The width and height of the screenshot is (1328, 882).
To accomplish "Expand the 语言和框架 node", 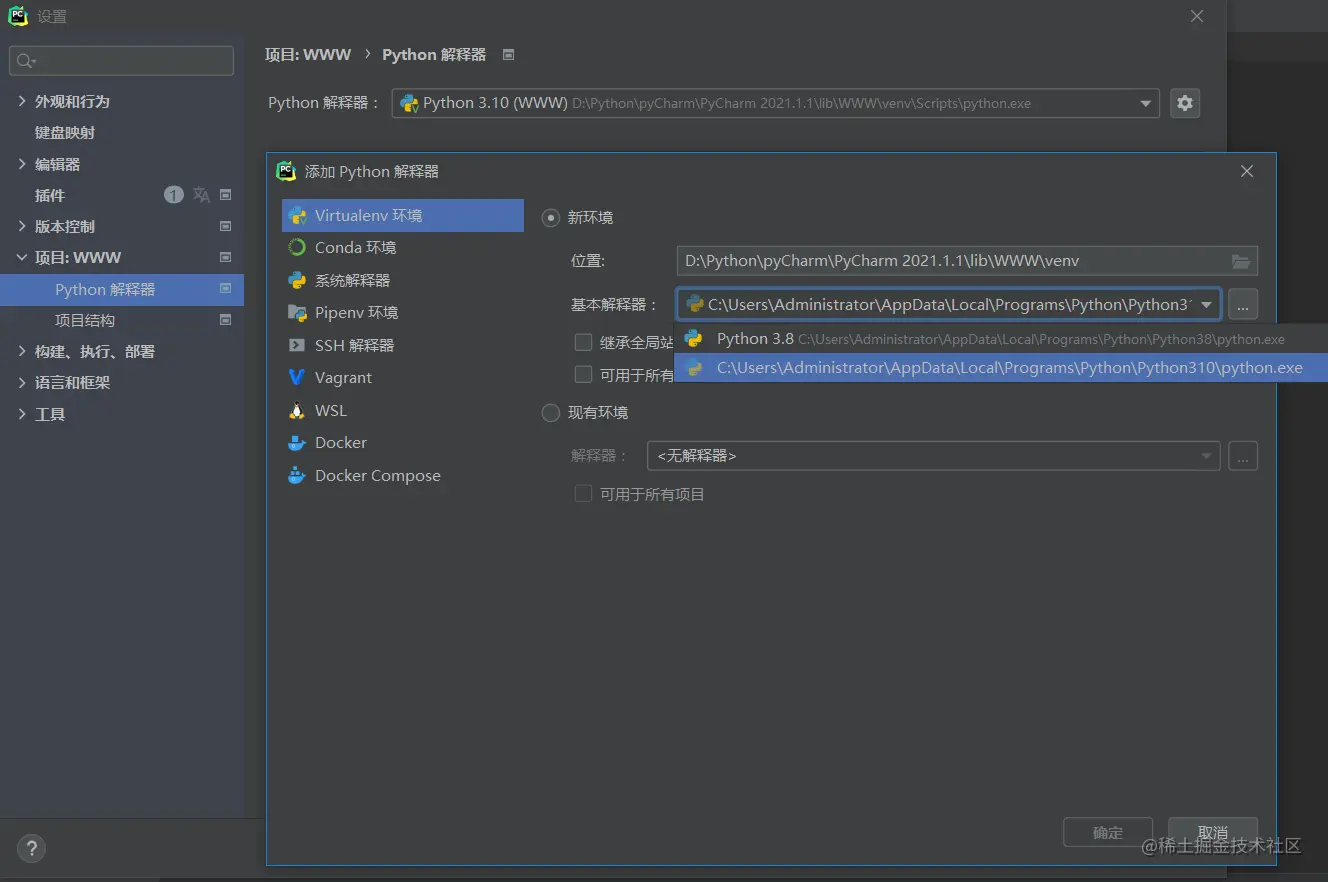I will pyautogui.click(x=22, y=382).
